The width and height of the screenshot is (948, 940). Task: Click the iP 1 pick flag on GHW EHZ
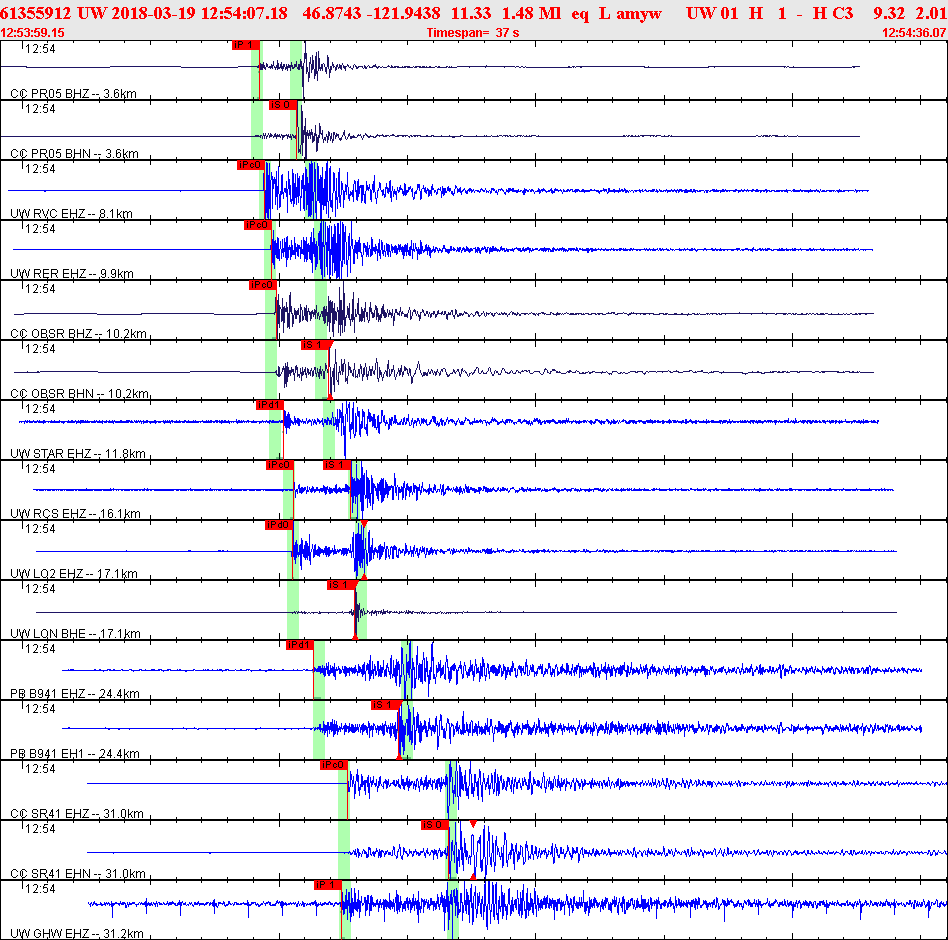click(328, 885)
